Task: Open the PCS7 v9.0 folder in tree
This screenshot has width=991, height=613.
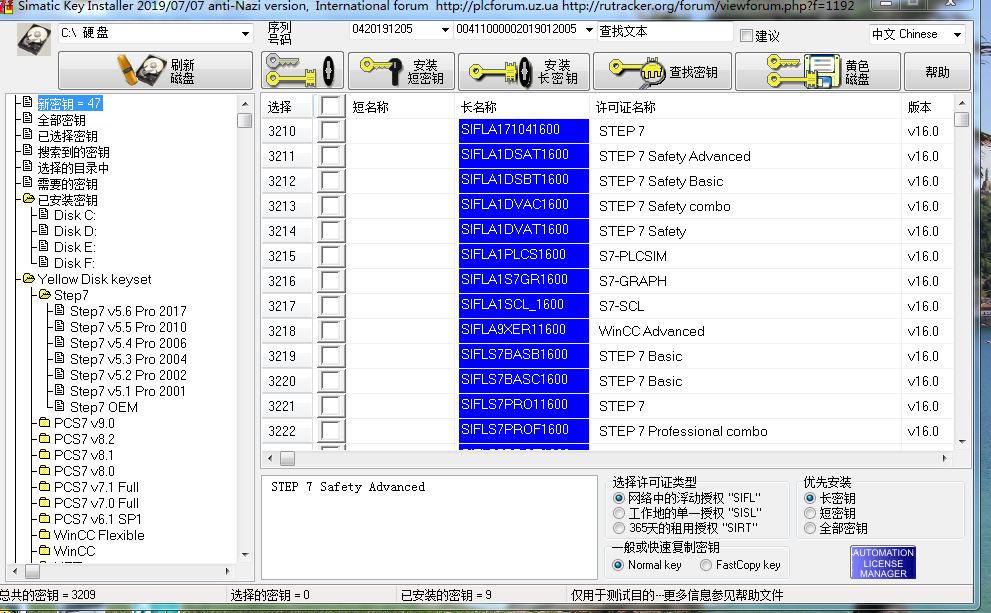Action: (x=84, y=423)
